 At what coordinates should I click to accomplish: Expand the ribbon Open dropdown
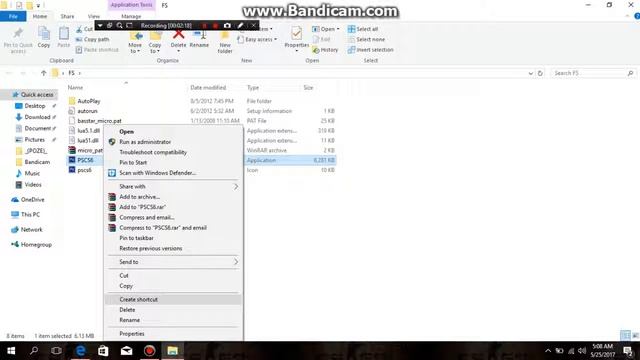pyautogui.click(x=326, y=29)
